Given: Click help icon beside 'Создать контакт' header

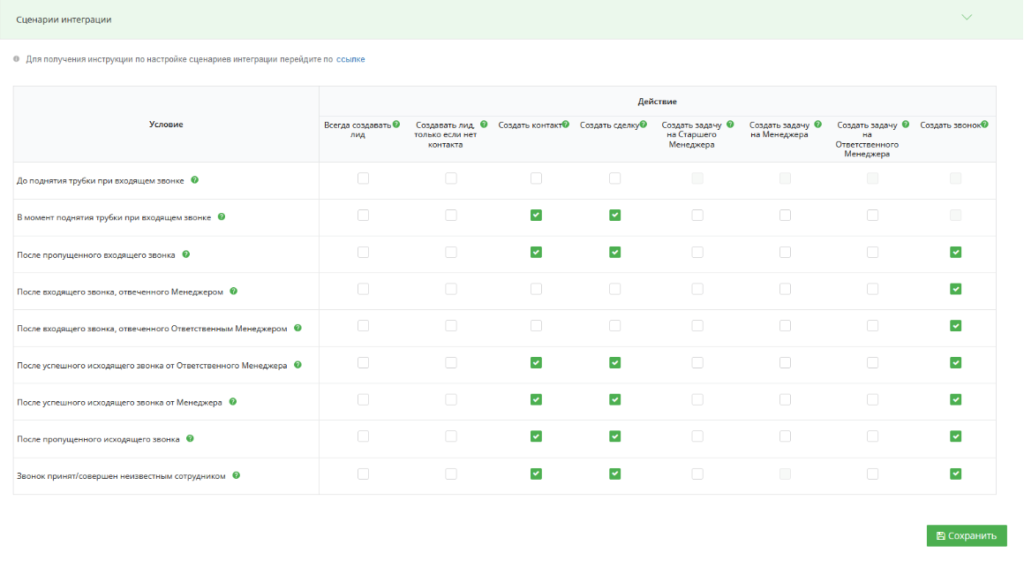Looking at the screenshot, I should [x=566, y=124].
